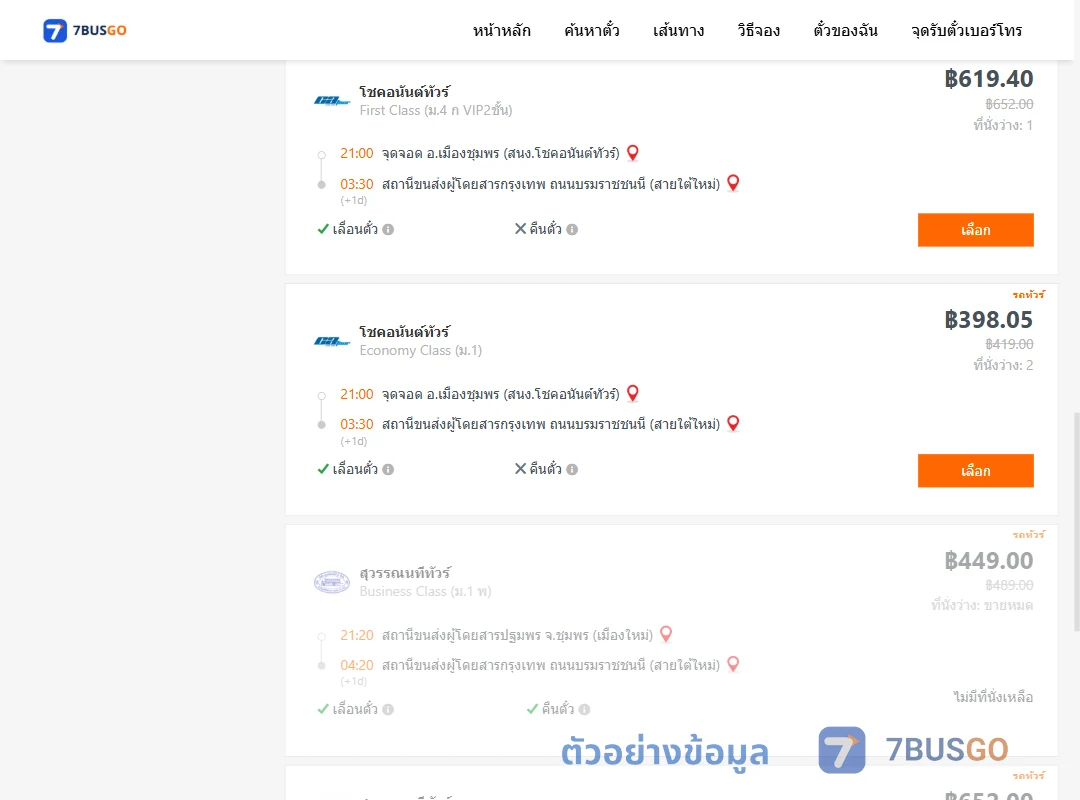Click the price ฿619.40
This screenshot has width=1080, height=800.
[988, 79]
